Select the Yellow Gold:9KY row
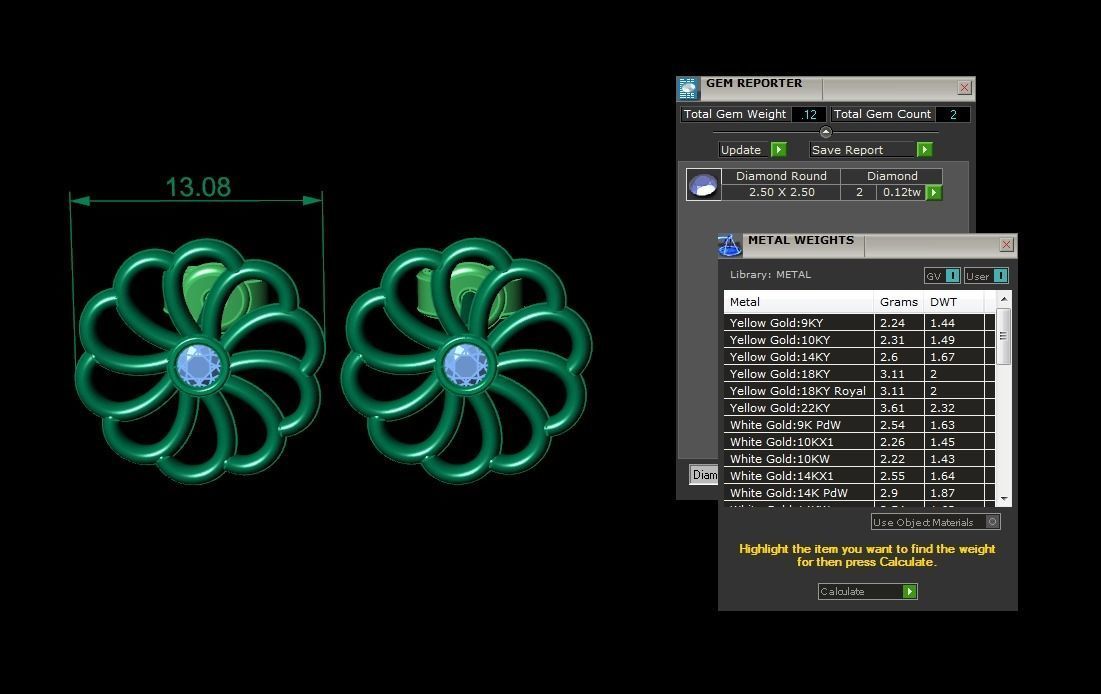The width and height of the screenshot is (1101, 694). (x=859, y=323)
